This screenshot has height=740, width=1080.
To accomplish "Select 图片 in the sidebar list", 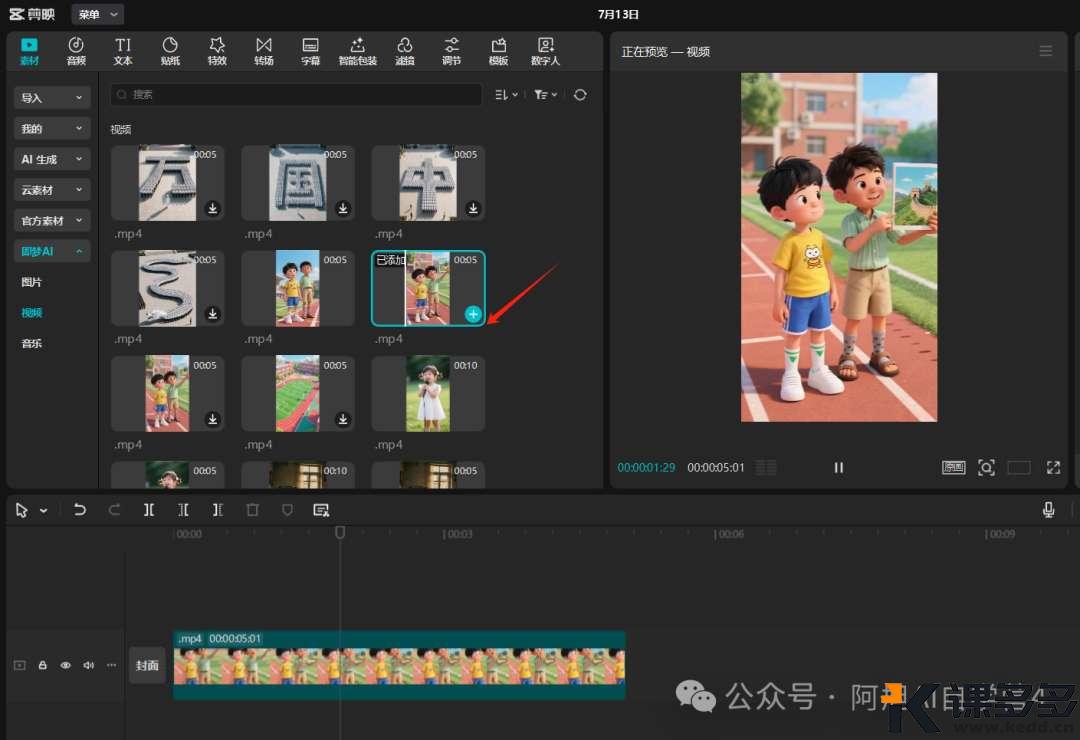I will coord(32,283).
